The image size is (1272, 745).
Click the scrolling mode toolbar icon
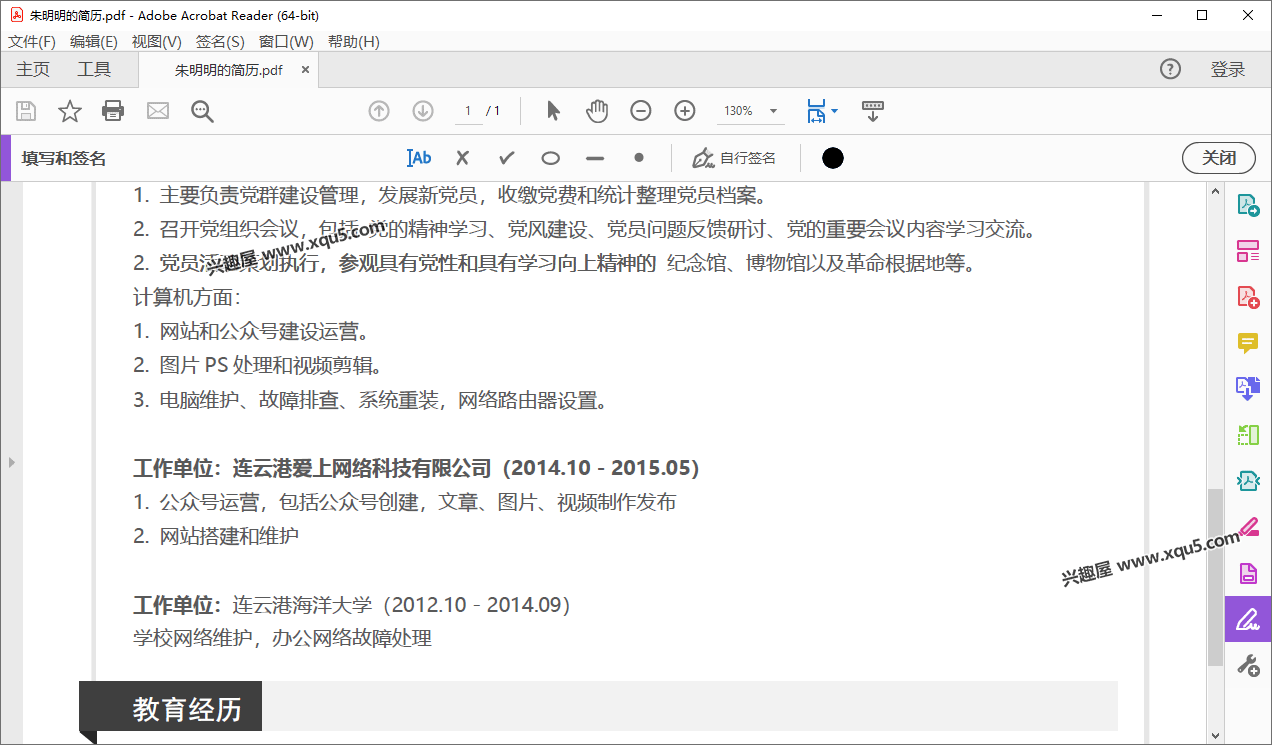click(873, 111)
